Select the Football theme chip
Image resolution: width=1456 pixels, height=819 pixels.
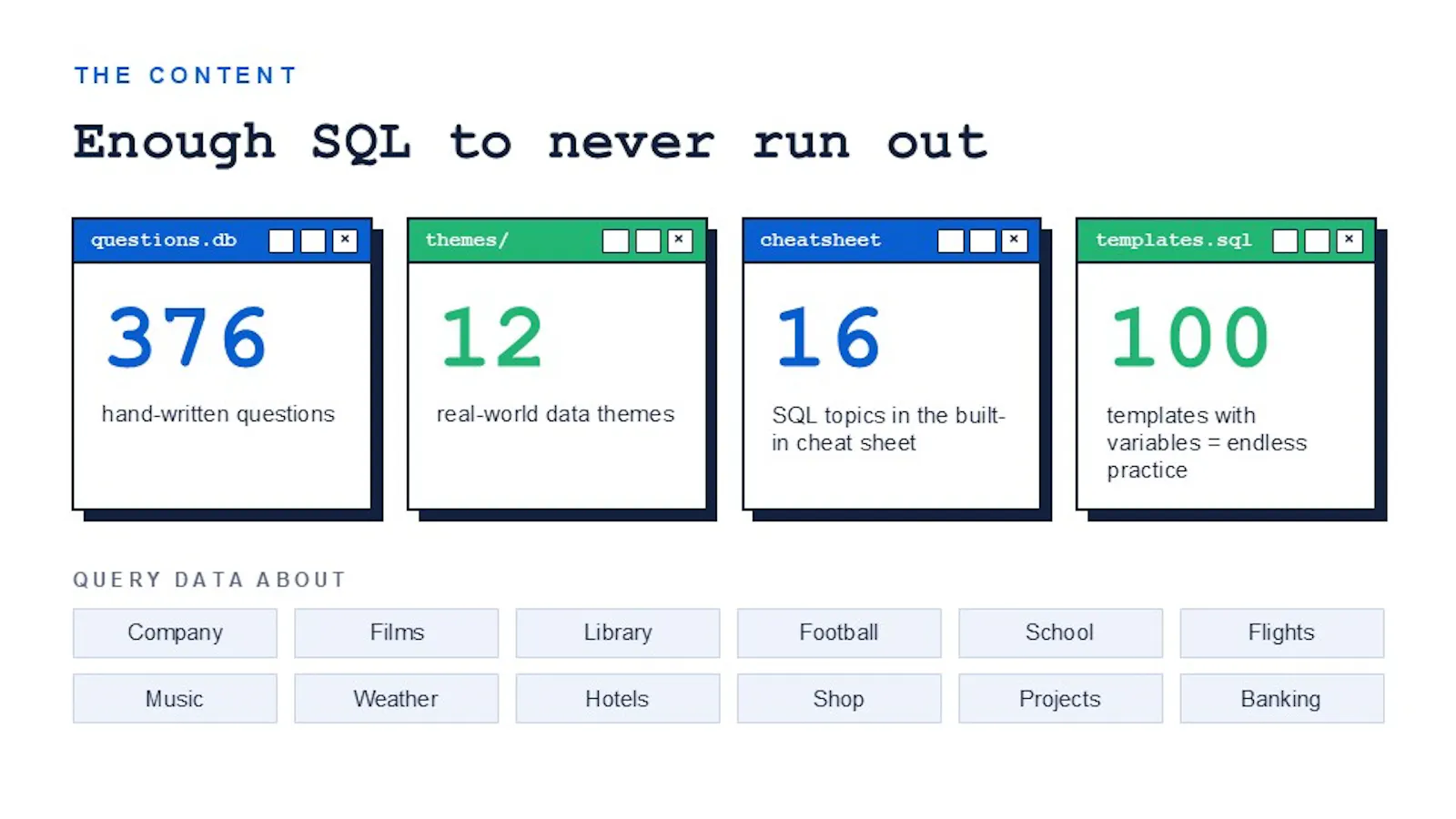[839, 632]
